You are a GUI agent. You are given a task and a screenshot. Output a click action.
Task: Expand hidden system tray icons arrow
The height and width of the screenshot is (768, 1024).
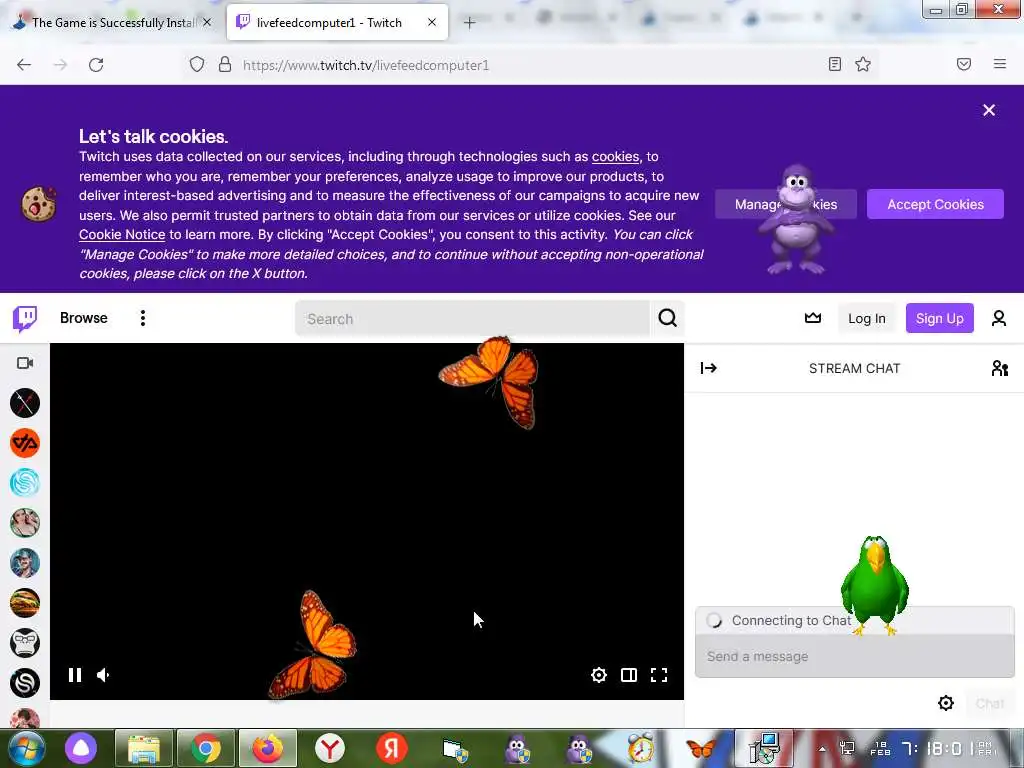coord(822,749)
